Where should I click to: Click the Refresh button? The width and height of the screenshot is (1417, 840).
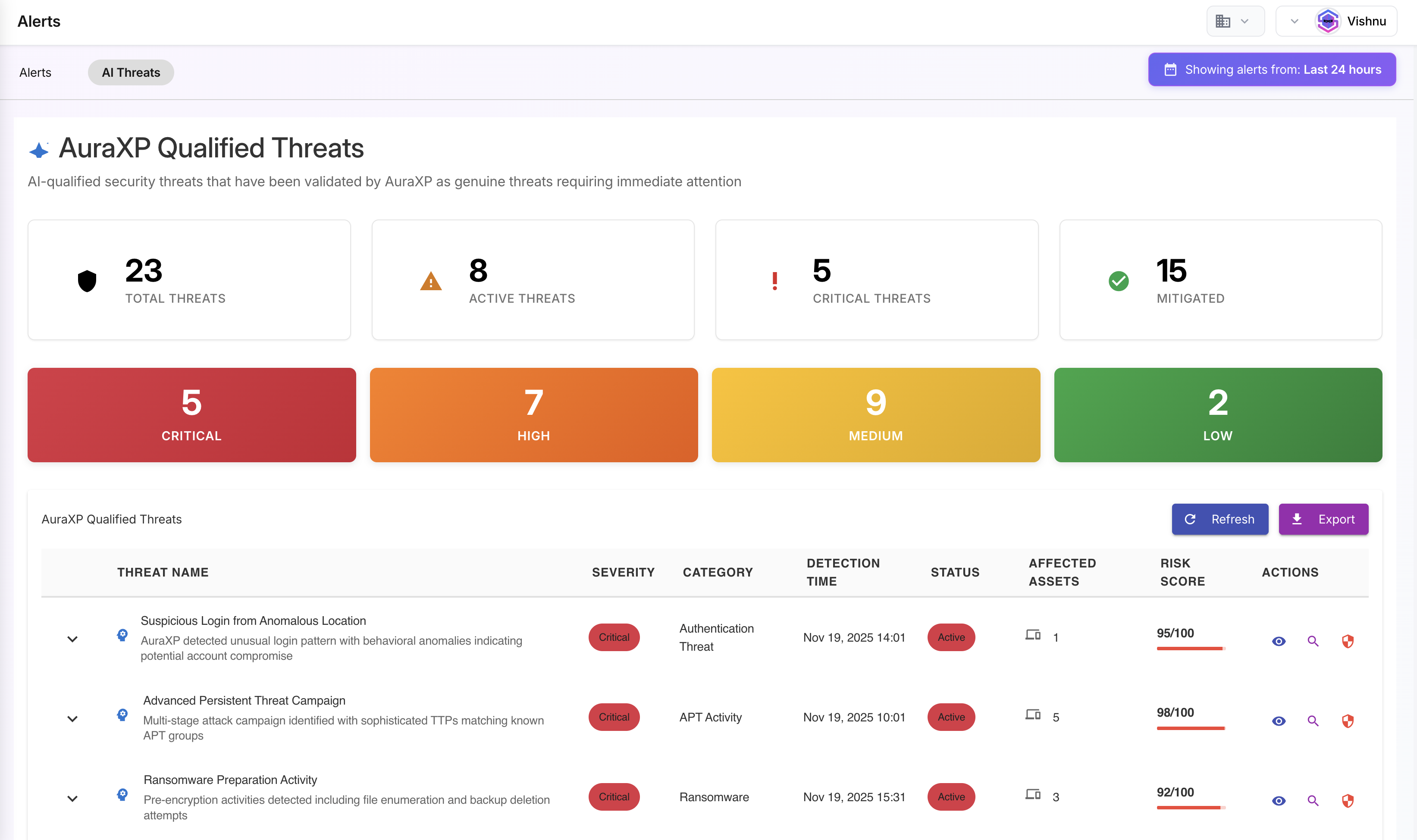click(1219, 519)
